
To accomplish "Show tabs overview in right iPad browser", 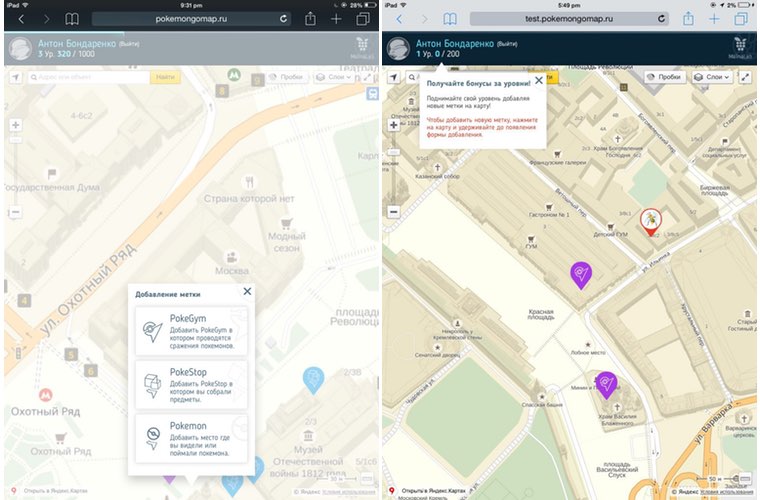I will point(741,19).
